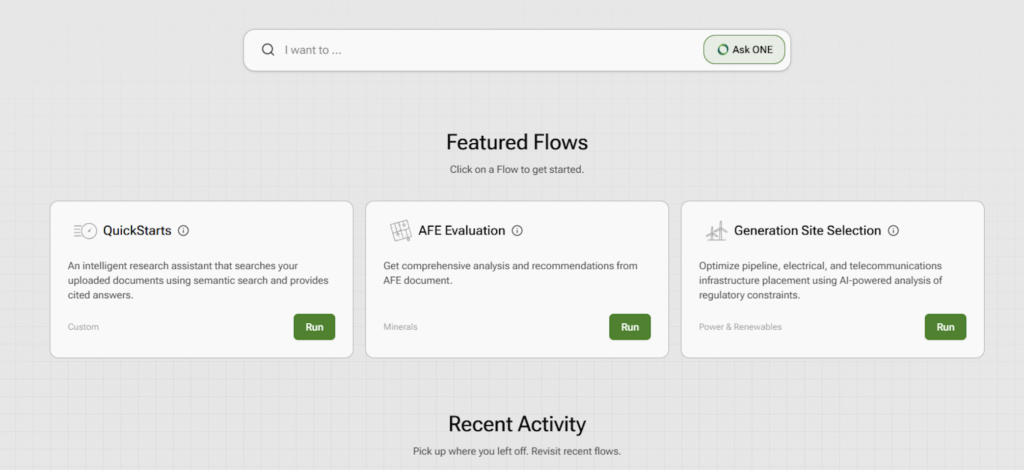Click the AFE Evaluation map icon
This screenshot has width=1024, height=470.
click(400, 231)
